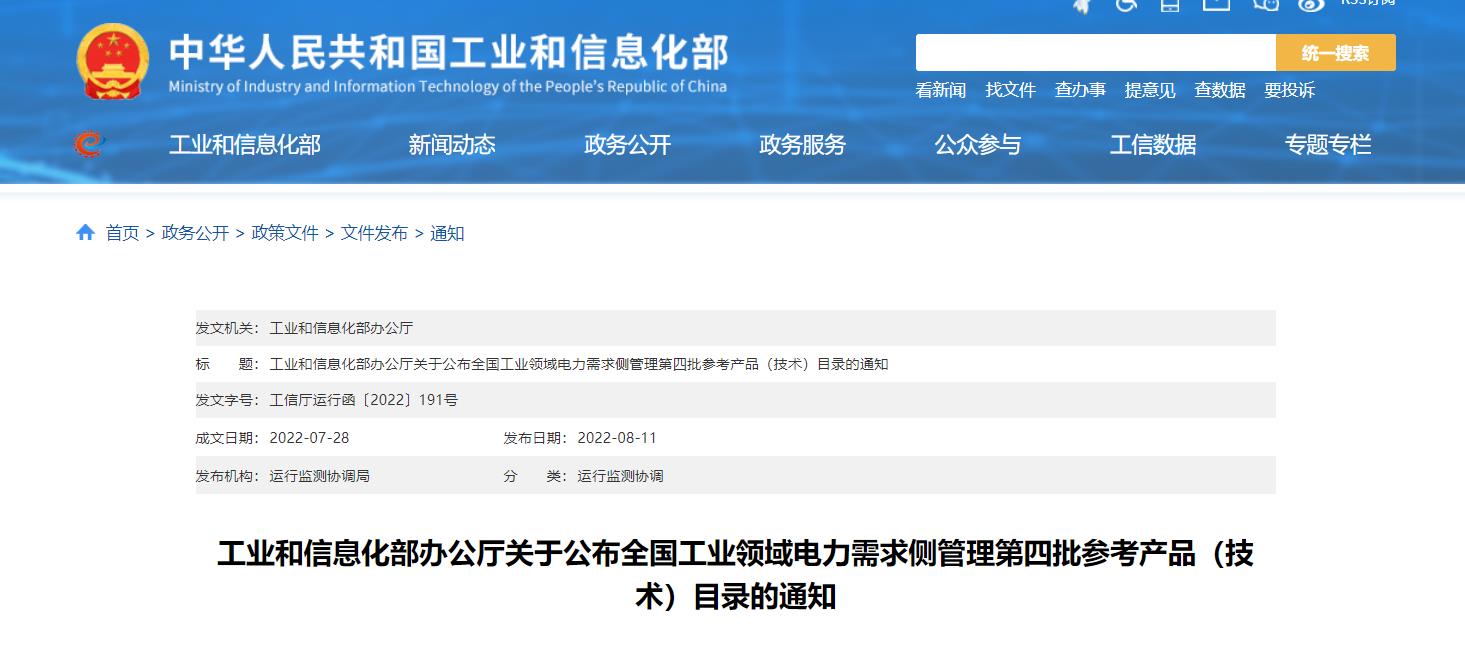Click the home icon in the breadcrumb
The image size is (1465, 652).
pos(84,233)
